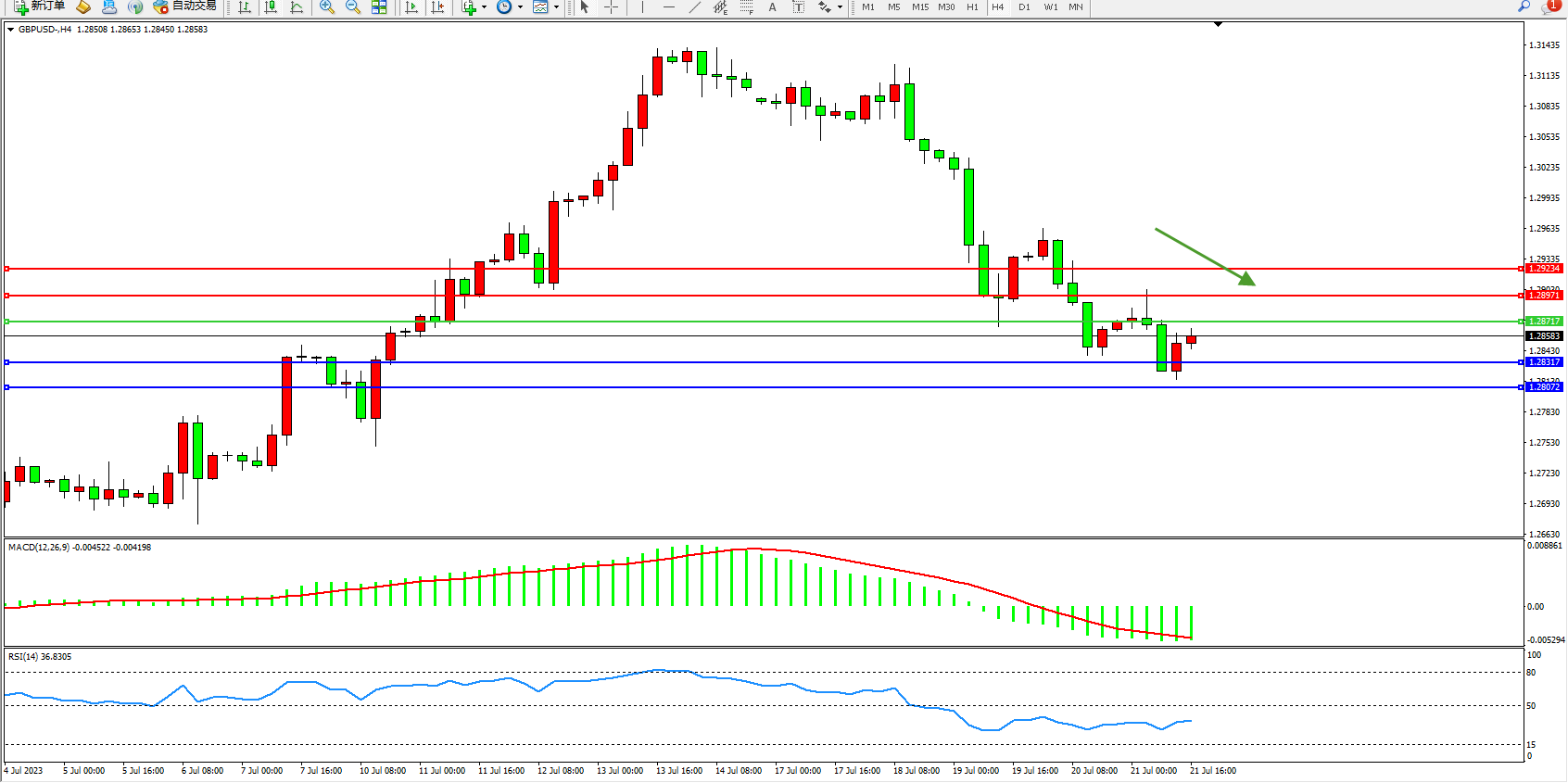Toggle chart auto scroll to end

click(411, 7)
